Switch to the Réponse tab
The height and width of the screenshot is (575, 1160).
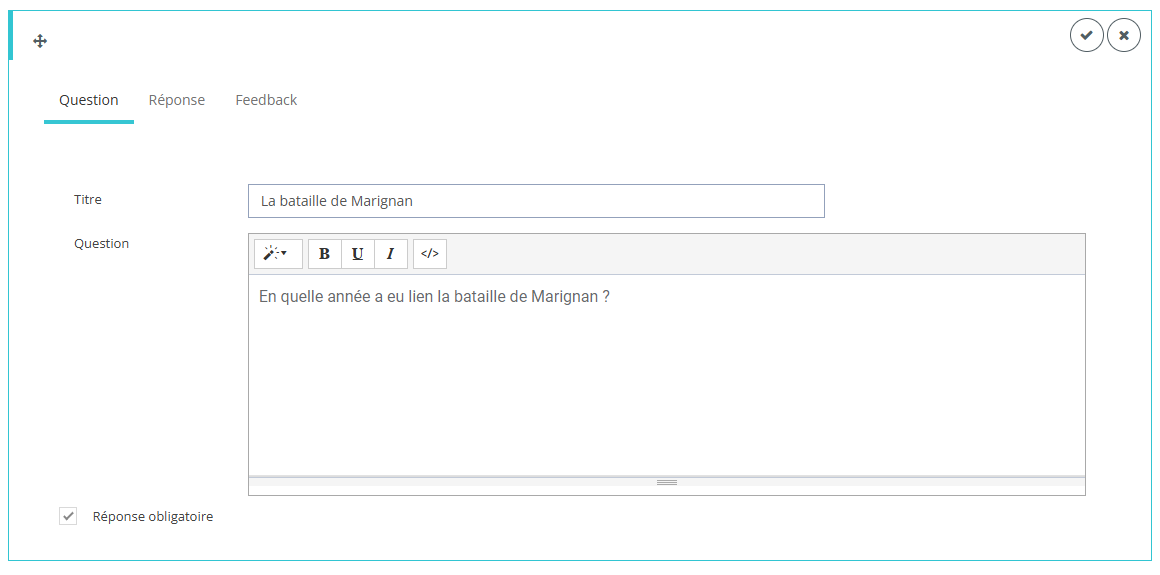coord(177,100)
